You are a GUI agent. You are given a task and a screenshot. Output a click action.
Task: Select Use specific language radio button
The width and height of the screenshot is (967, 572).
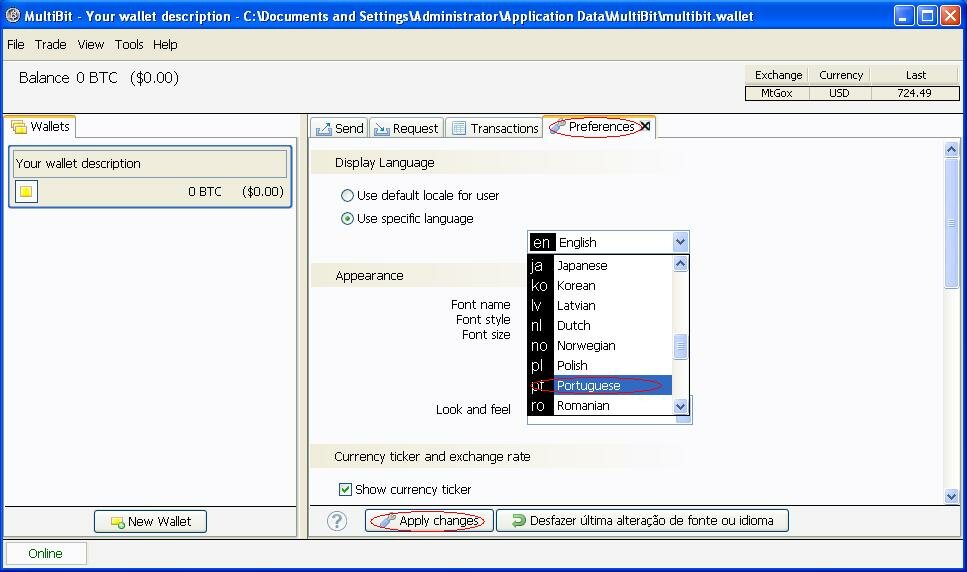tap(347, 219)
